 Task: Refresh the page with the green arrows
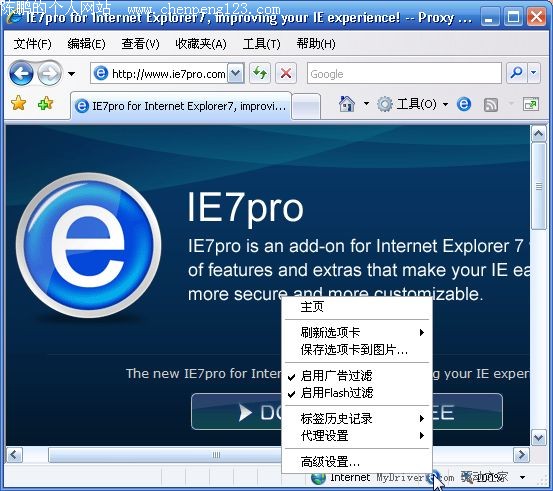(260, 73)
